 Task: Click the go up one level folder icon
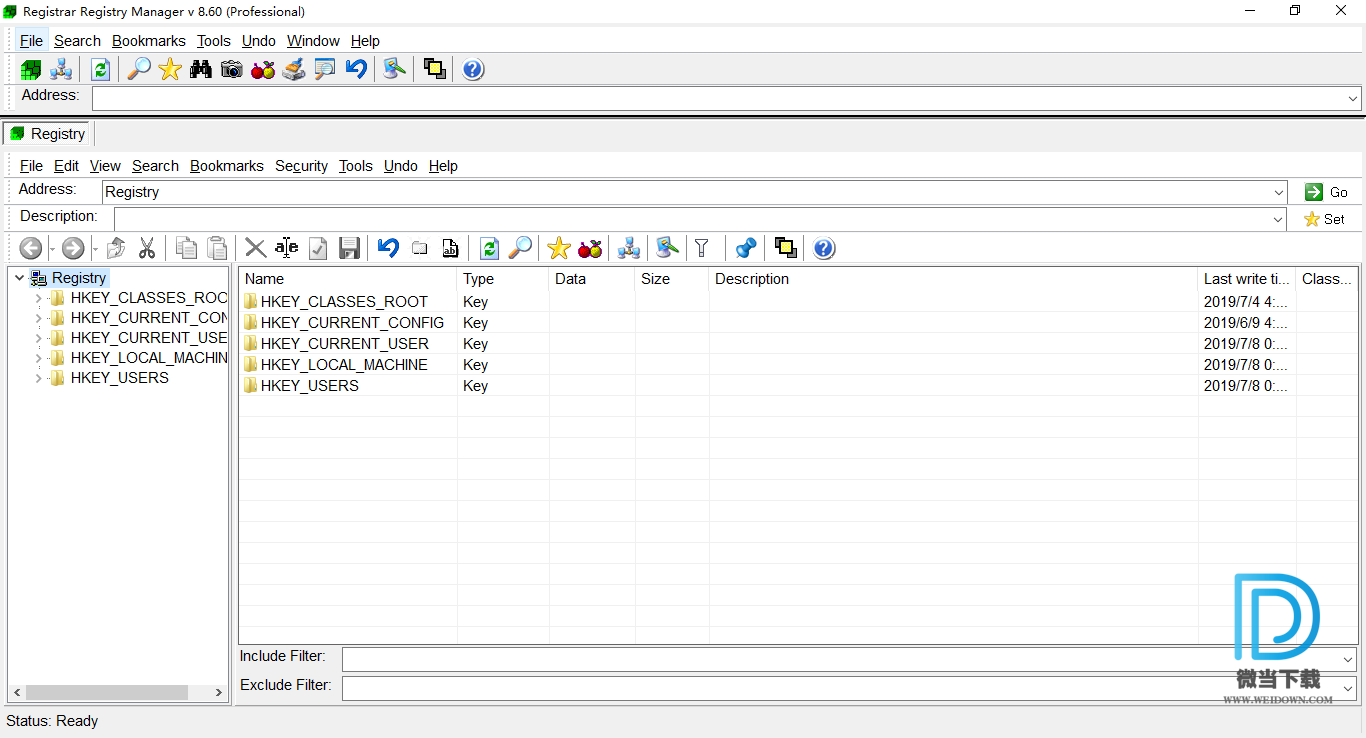click(116, 248)
